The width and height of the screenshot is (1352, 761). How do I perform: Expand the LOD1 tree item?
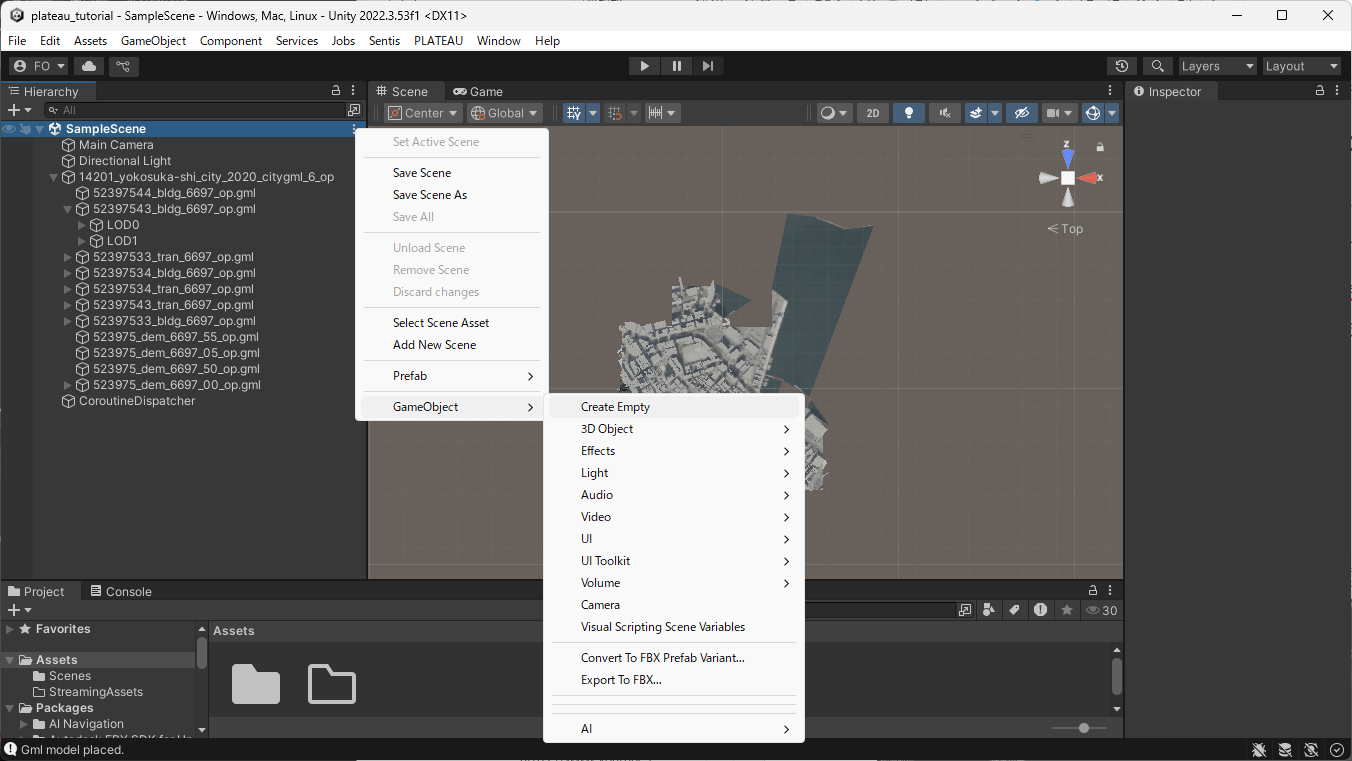(x=82, y=241)
